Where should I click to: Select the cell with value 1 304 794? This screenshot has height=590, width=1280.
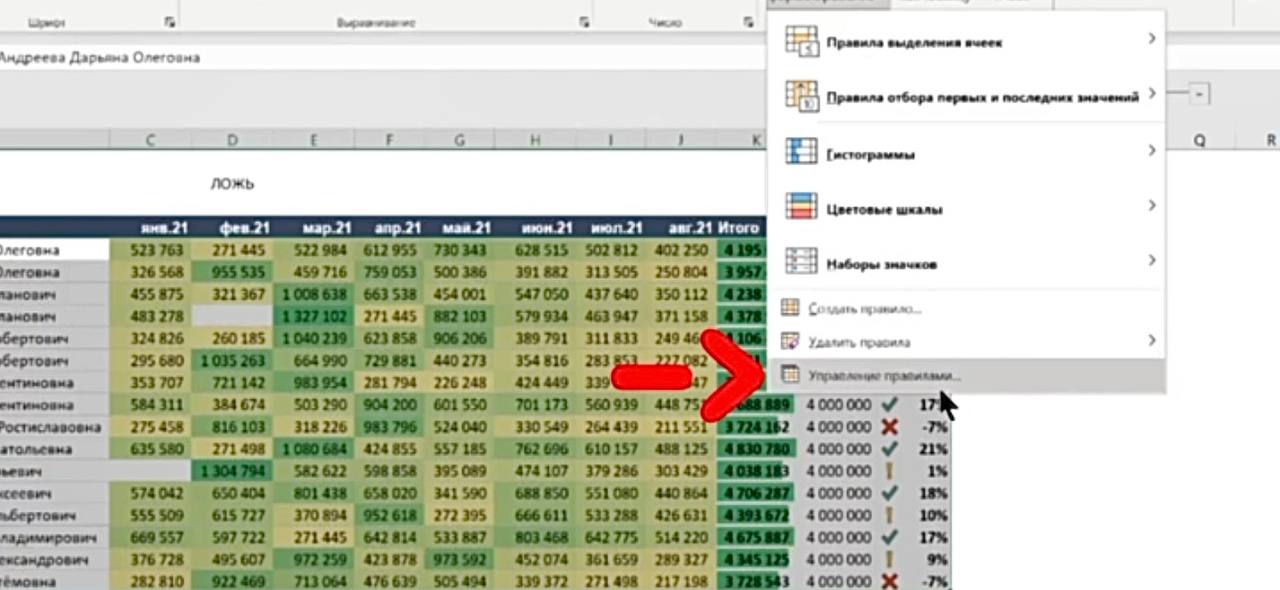click(x=231, y=470)
